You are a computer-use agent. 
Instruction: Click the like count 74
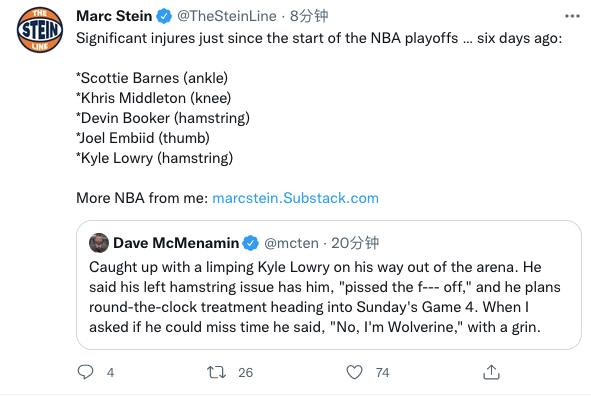pyautogui.click(x=382, y=372)
